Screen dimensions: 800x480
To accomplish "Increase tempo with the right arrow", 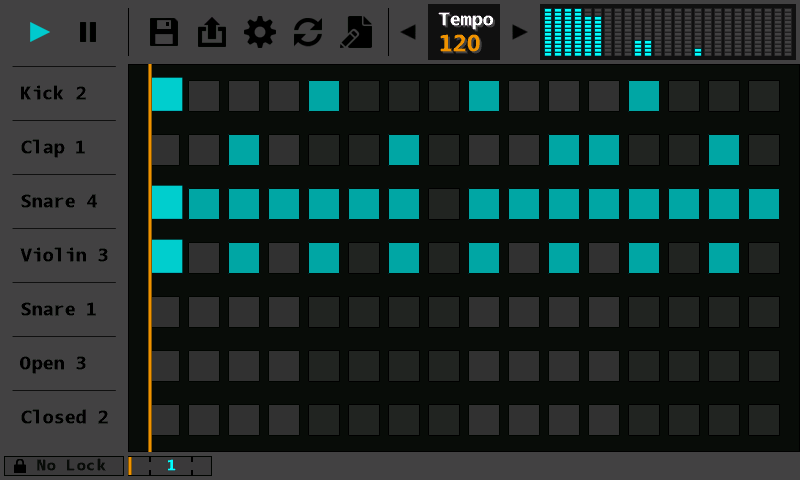I will (519, 32).
